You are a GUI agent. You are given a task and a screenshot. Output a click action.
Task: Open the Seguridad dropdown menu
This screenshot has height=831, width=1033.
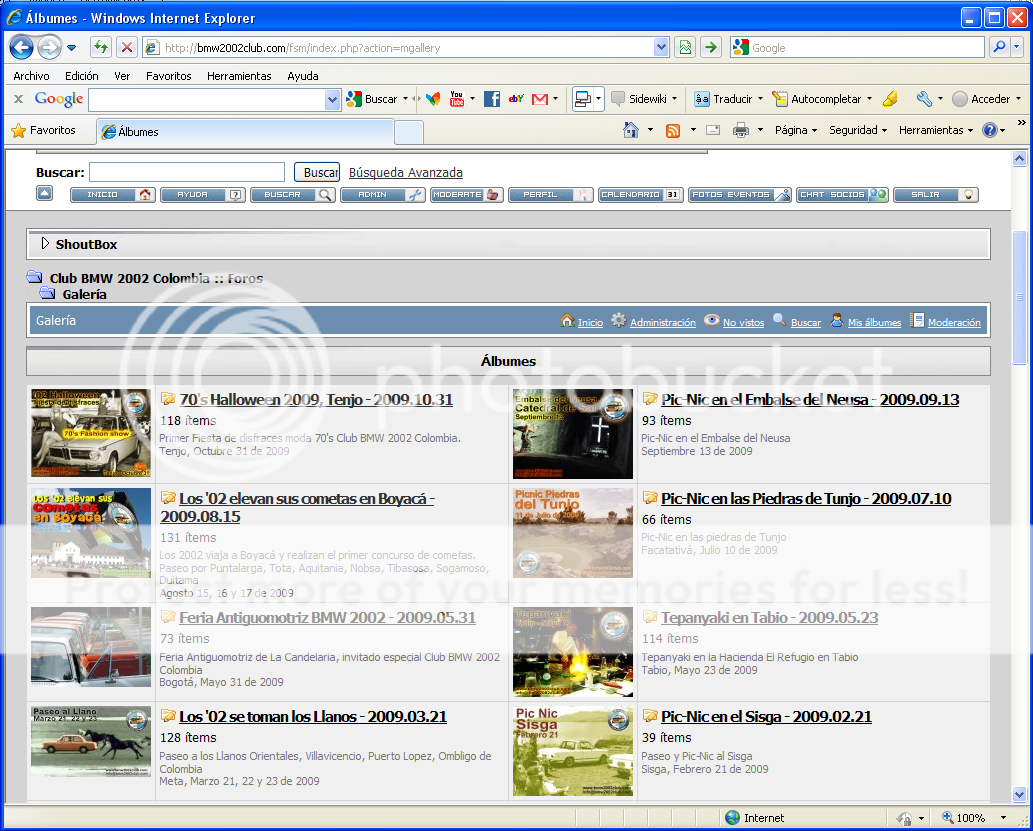click(858, 130)
